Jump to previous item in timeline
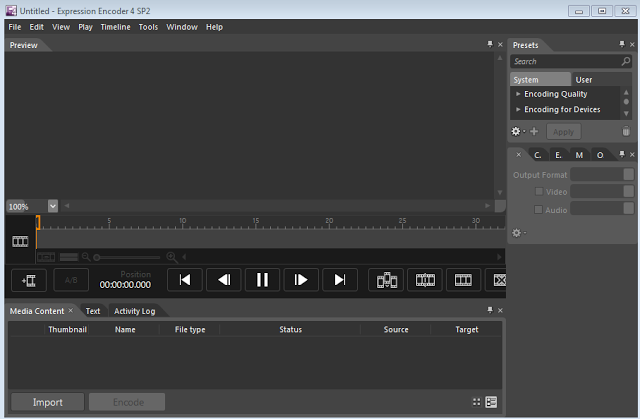Screen dimensions: 640x419 coord(185,280)
